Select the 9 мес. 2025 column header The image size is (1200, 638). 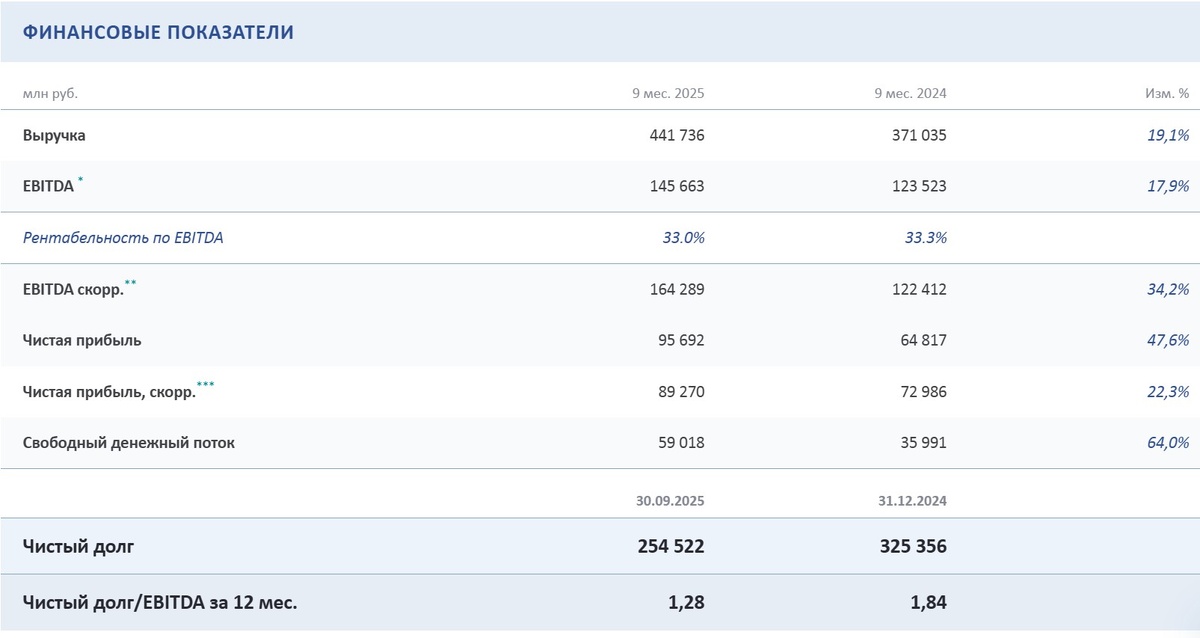668,94
